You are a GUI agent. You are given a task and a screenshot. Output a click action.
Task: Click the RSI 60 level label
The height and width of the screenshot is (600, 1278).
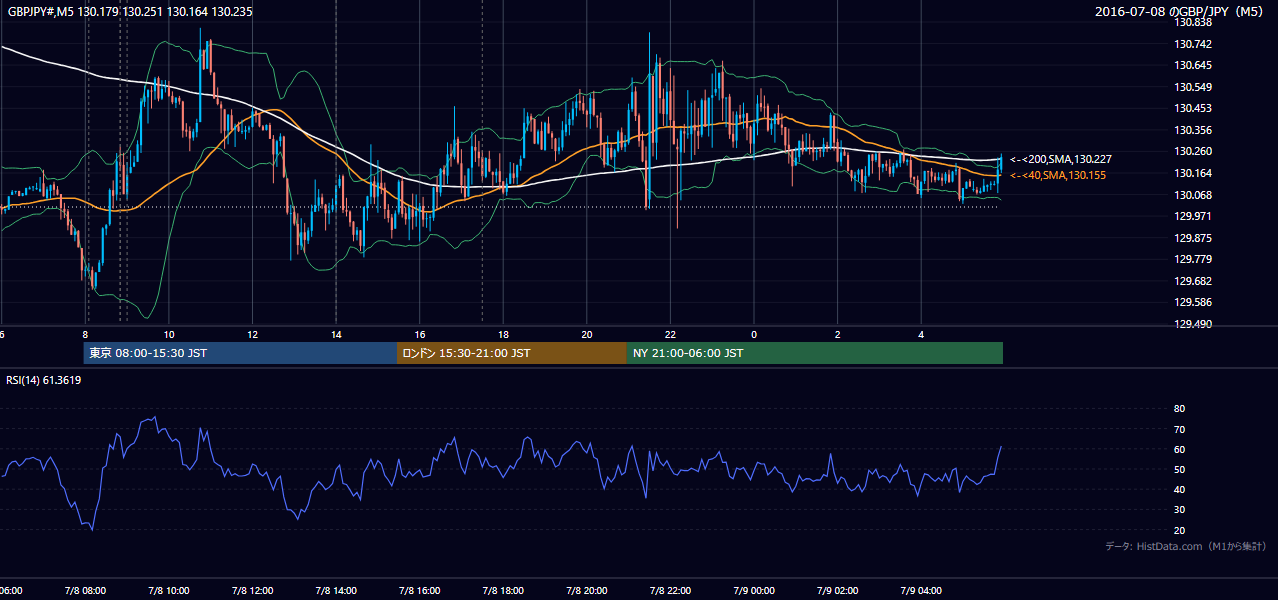click(1179, 449)
